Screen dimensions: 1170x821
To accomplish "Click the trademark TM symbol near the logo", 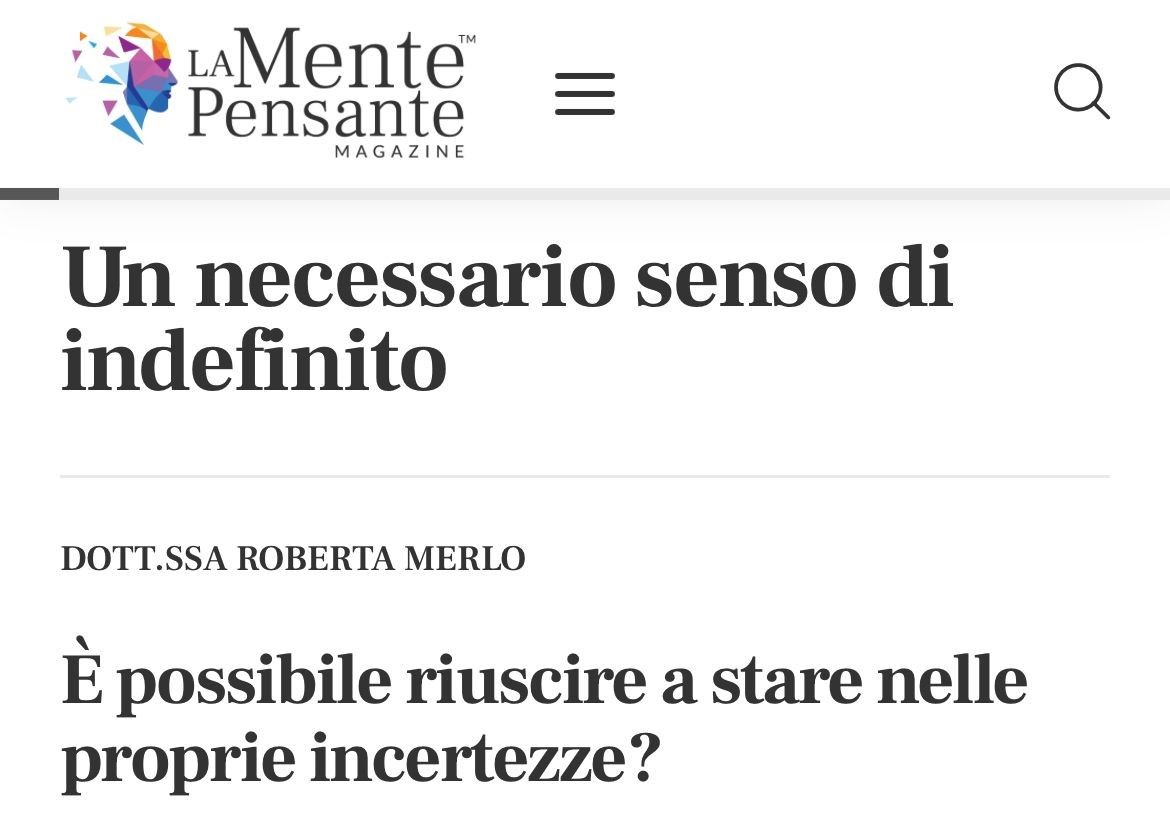I will pos(466,39).
